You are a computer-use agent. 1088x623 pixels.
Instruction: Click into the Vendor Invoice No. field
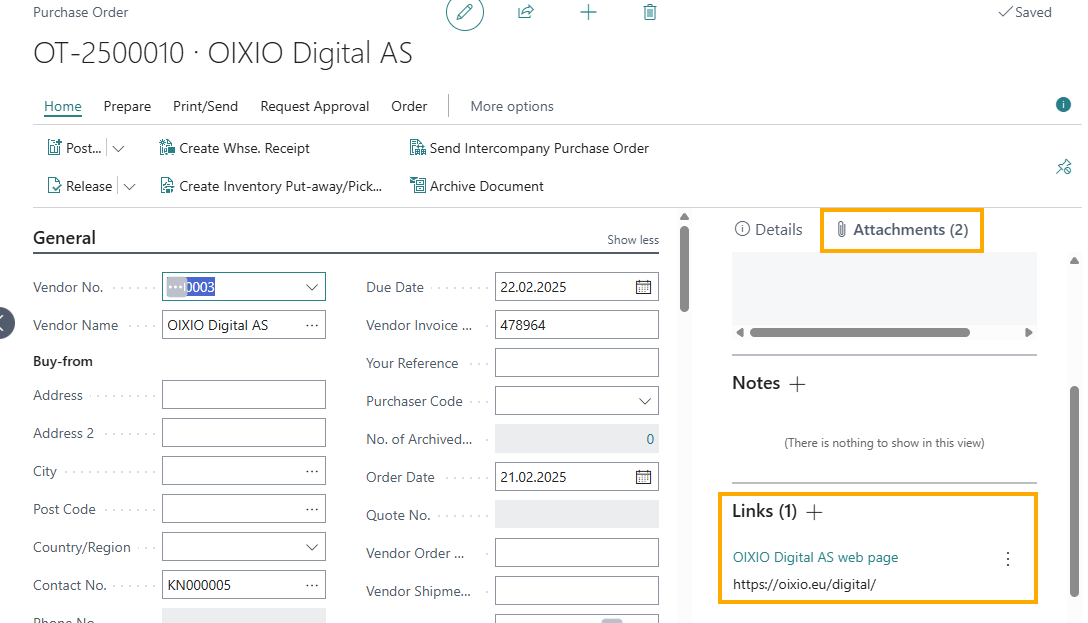click(577, 325)
